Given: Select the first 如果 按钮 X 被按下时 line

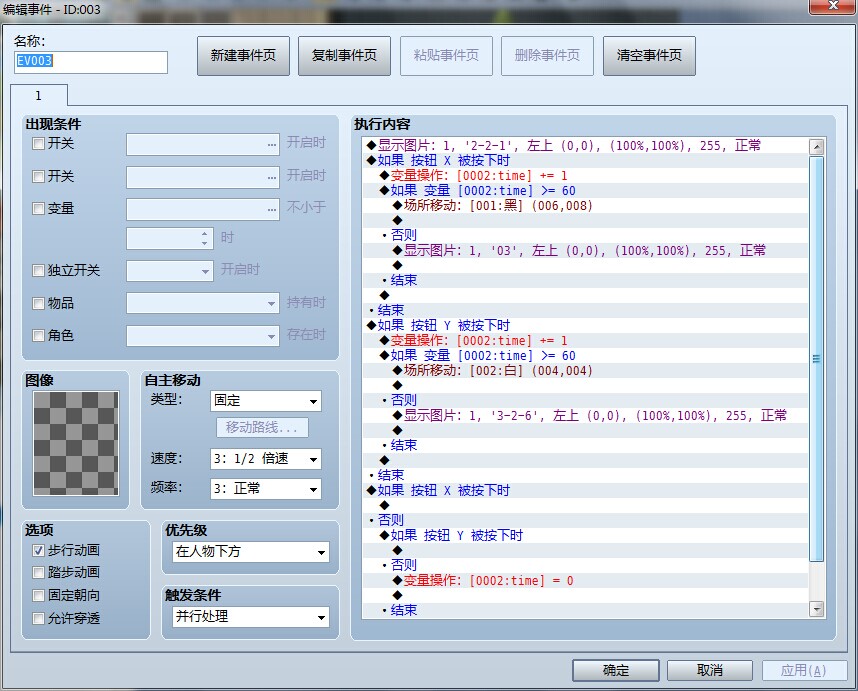Looking at the screenshot, I should (585, 160).
